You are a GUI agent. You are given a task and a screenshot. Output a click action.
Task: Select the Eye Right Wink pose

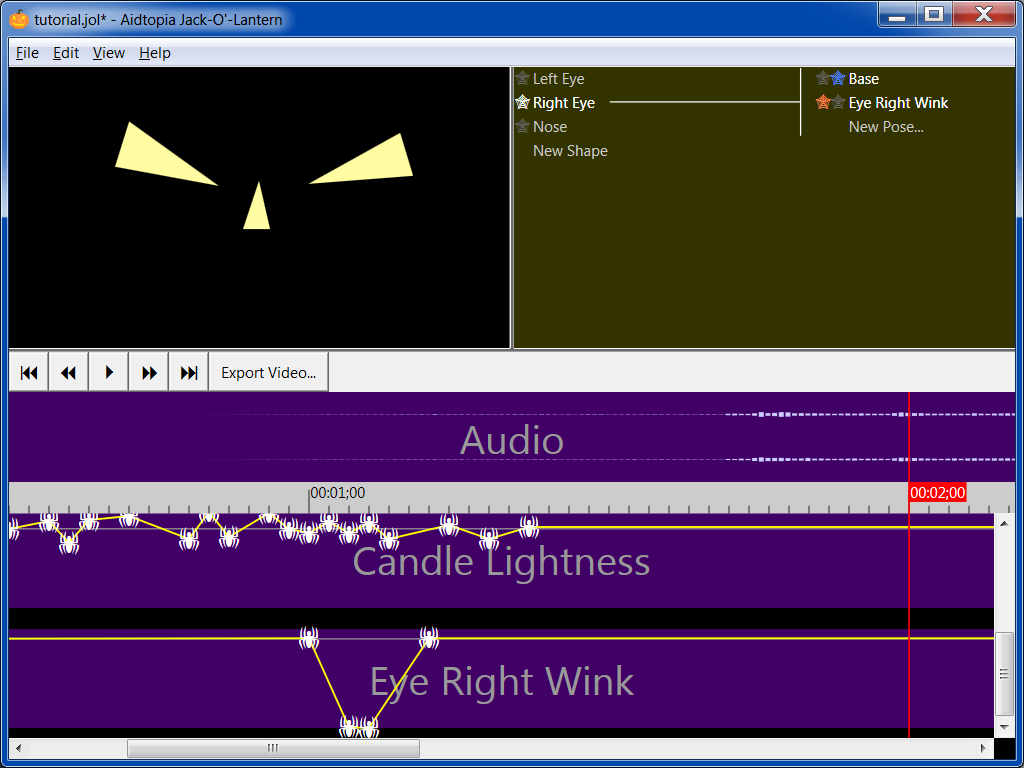898,103
